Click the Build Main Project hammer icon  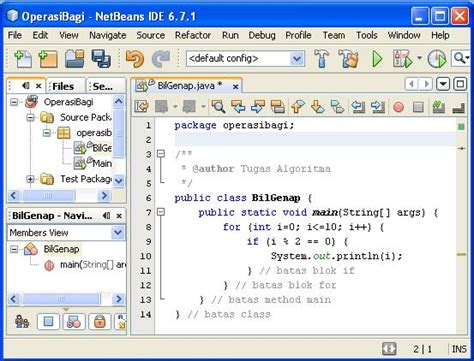321,59
